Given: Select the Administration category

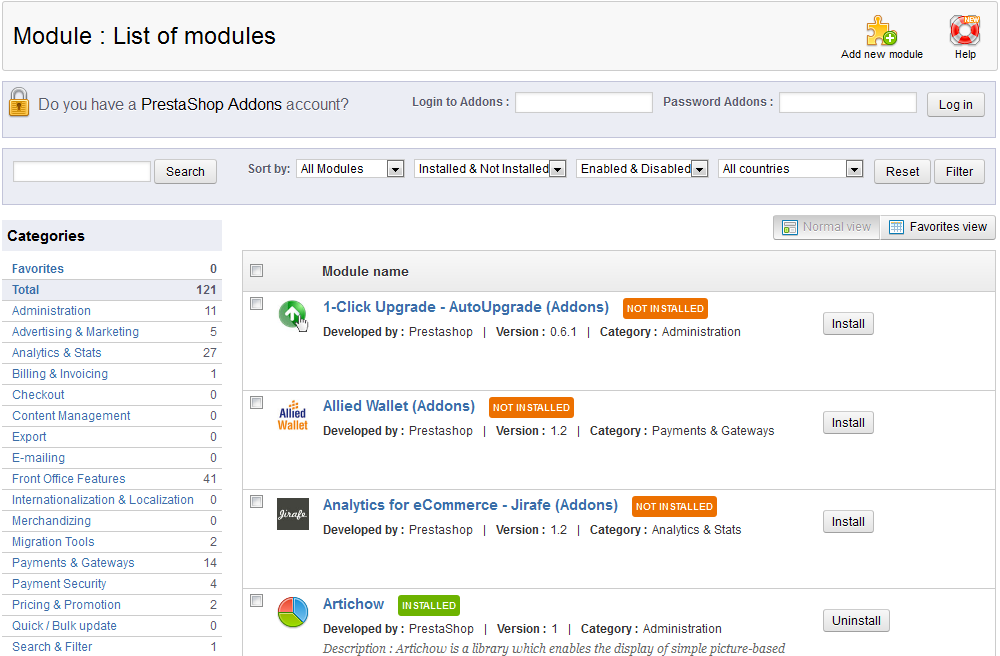Looking at the screenshot, I should pos(112,311).
